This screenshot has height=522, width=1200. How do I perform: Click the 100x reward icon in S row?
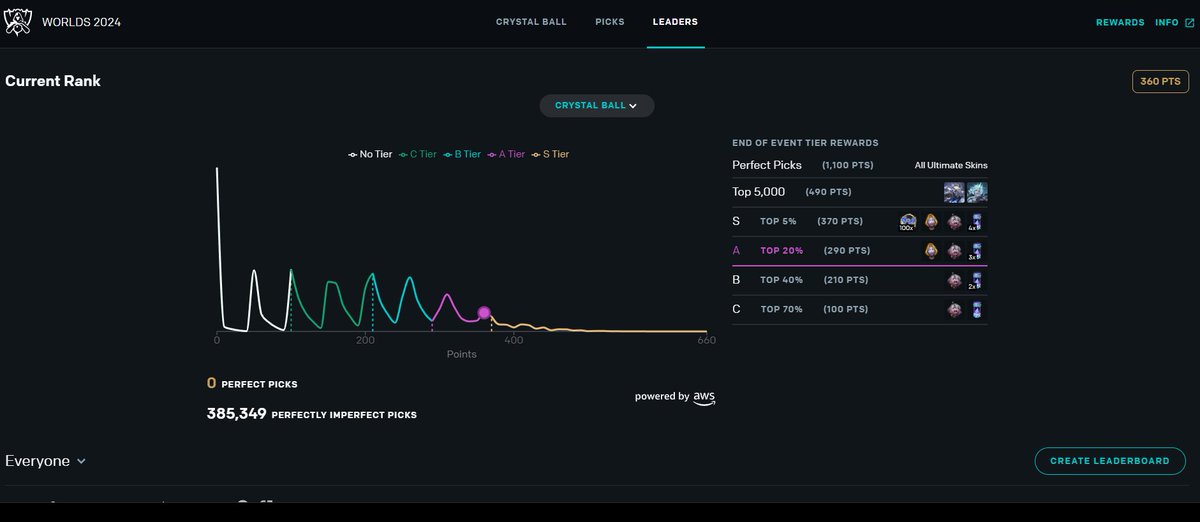[908, 222]
